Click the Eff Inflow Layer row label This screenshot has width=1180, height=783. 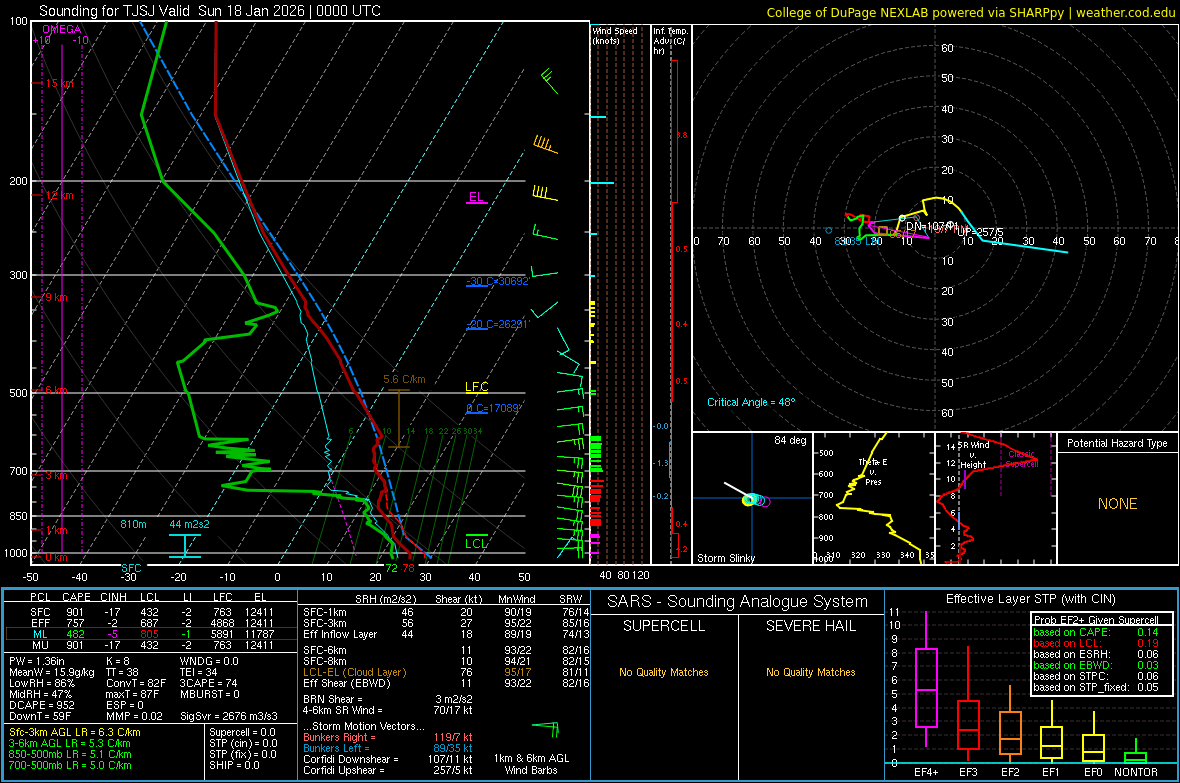coord(338,634)
